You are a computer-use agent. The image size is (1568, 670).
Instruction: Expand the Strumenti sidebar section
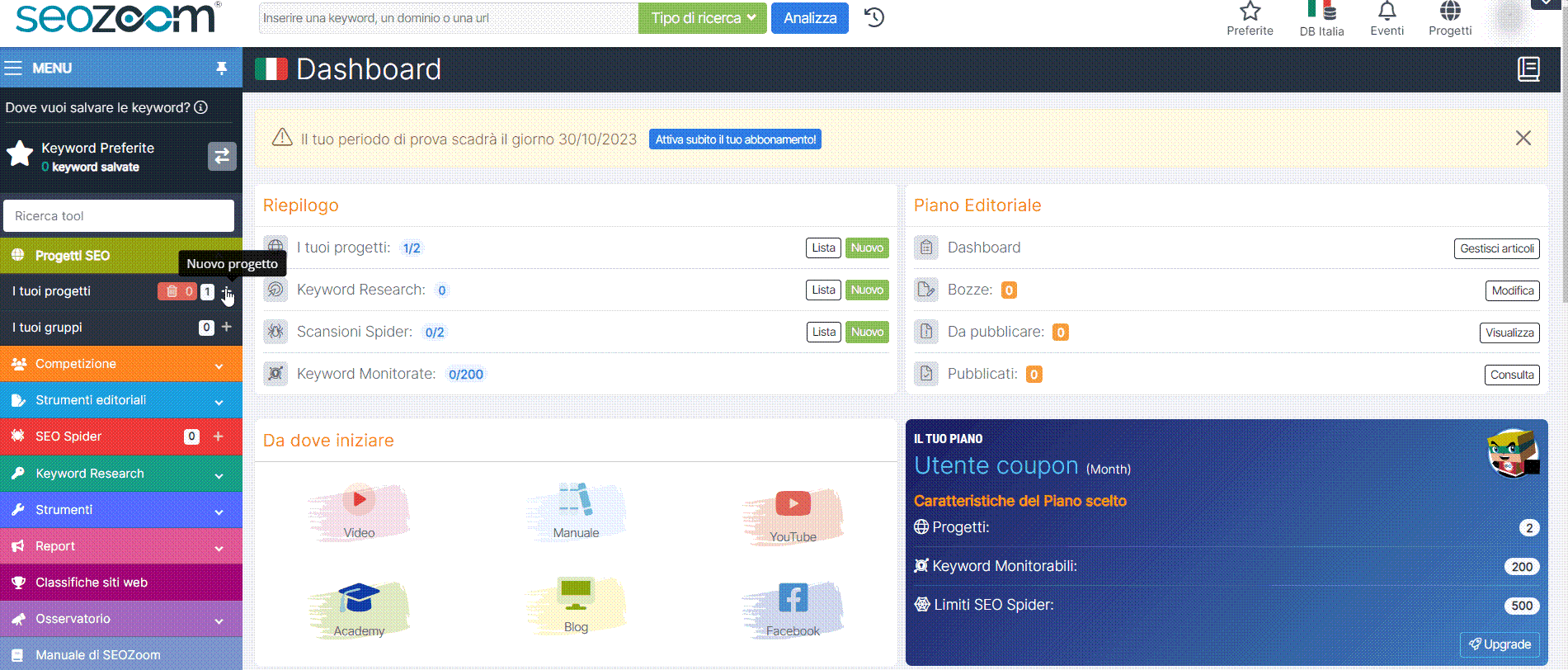click(x=121, y=510)
